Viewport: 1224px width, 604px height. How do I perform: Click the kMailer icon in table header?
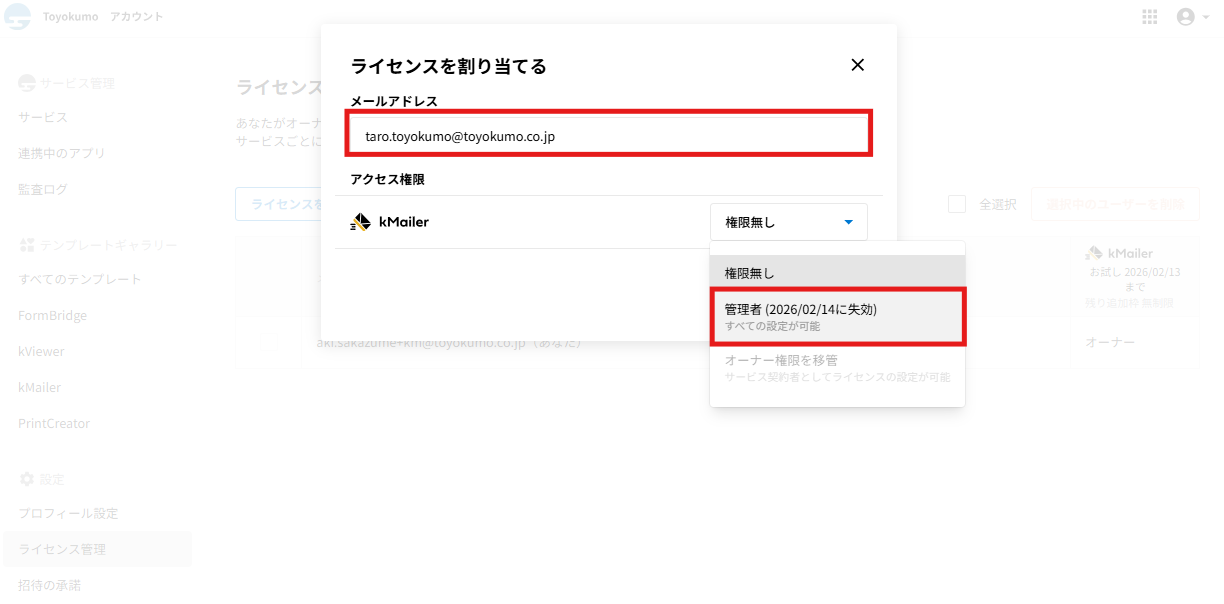(1094, 253)
